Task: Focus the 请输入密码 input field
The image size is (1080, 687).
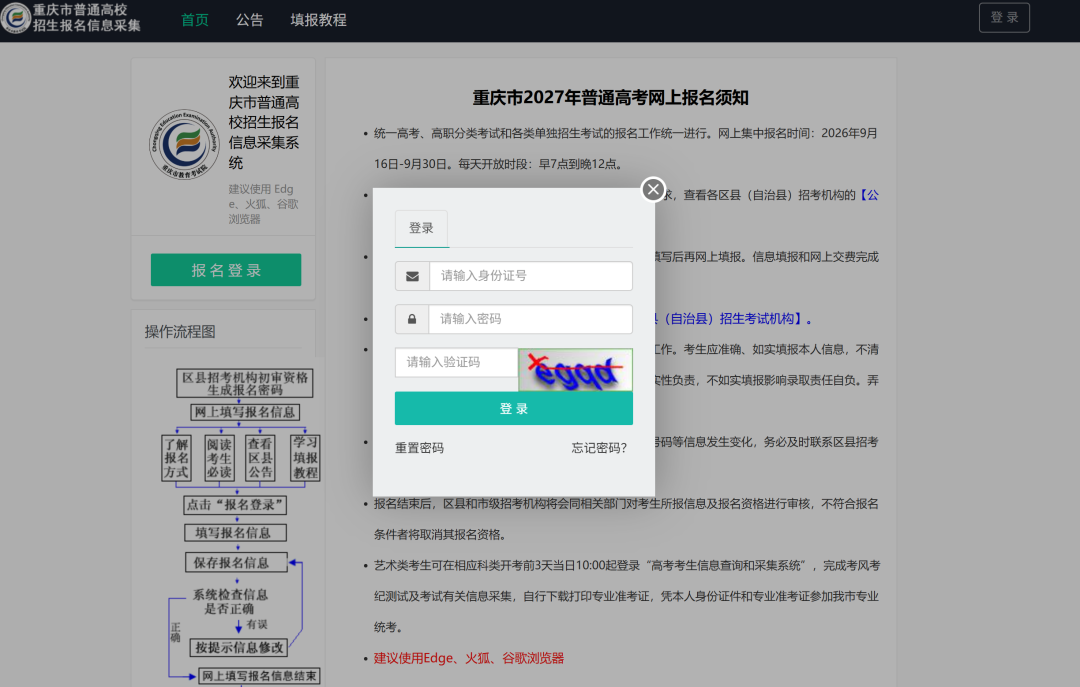Action: click(530, 319)
